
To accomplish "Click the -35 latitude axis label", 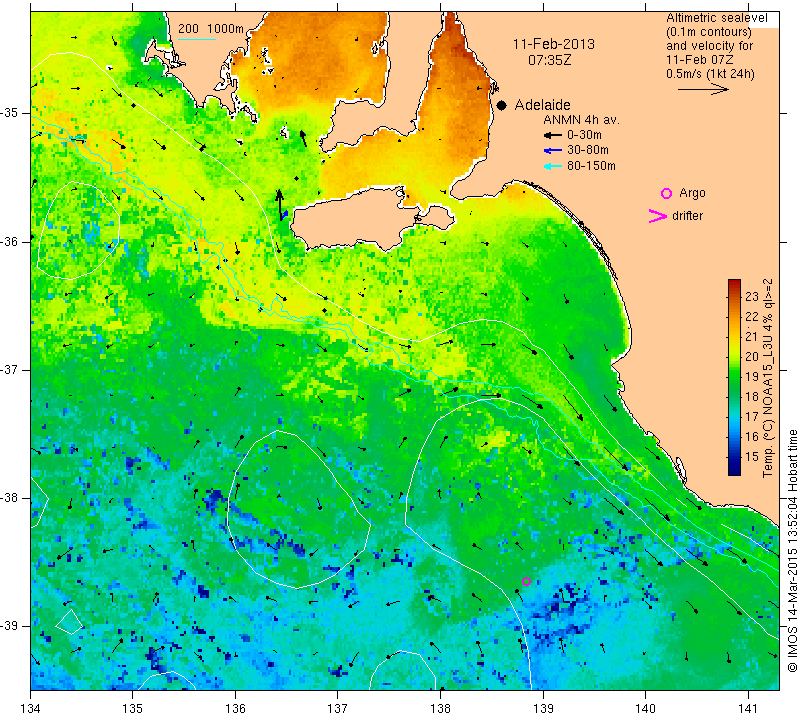I will click(10, 113).
